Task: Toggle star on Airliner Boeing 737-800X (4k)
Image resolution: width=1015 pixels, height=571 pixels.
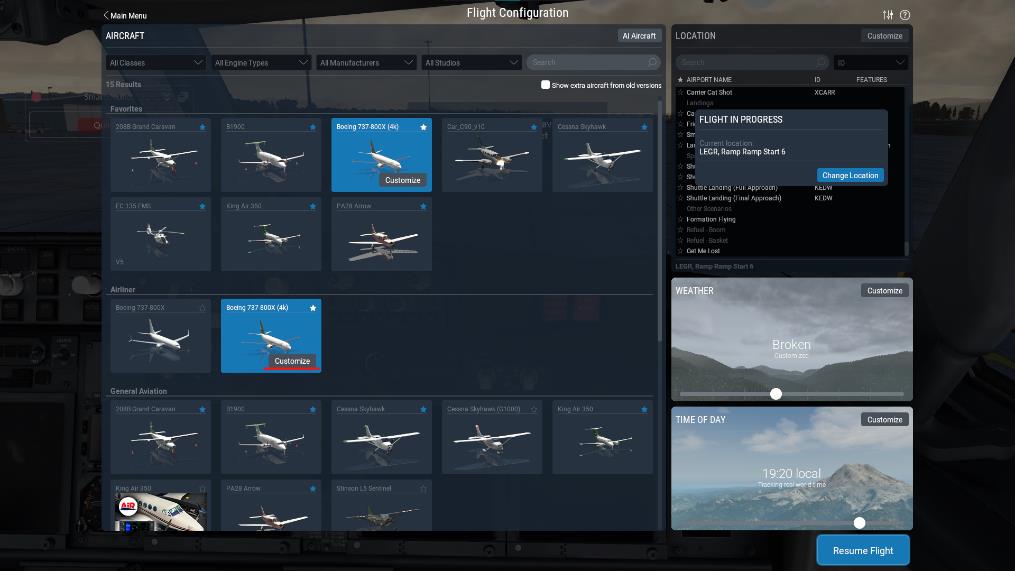Action: pyautogui.click(x=313, y=308)
